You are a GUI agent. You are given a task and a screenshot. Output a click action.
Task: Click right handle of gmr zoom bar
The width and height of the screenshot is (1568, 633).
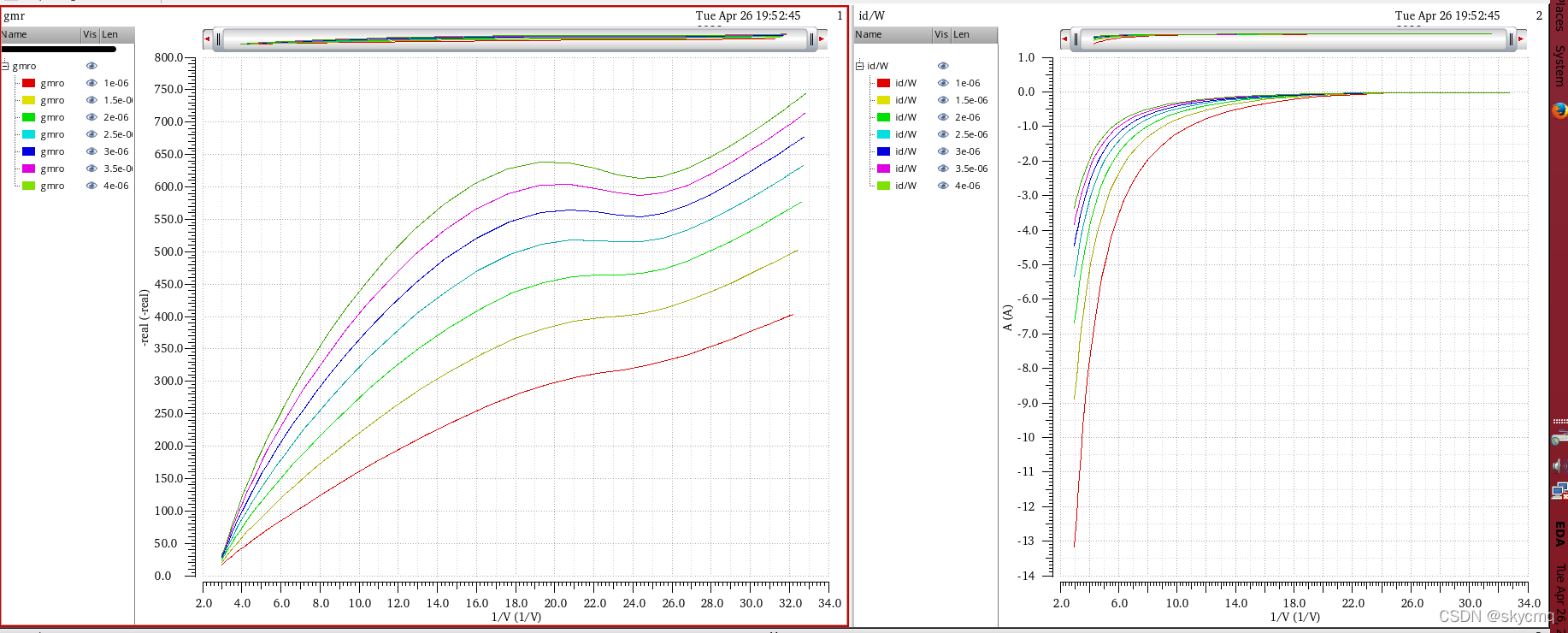[812, 38]
